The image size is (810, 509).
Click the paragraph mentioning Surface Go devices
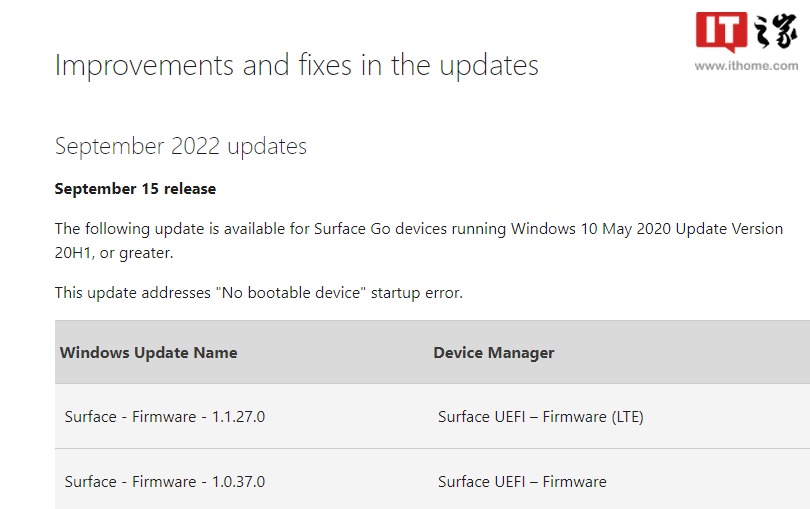point(418,229)
